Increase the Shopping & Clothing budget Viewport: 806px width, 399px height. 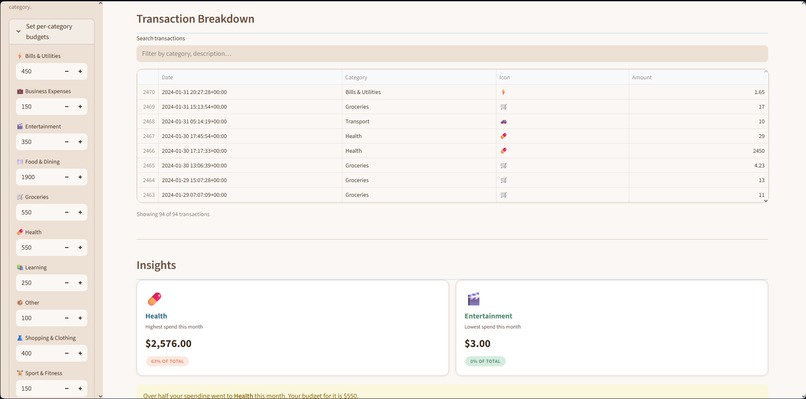(x=80, y=353)
